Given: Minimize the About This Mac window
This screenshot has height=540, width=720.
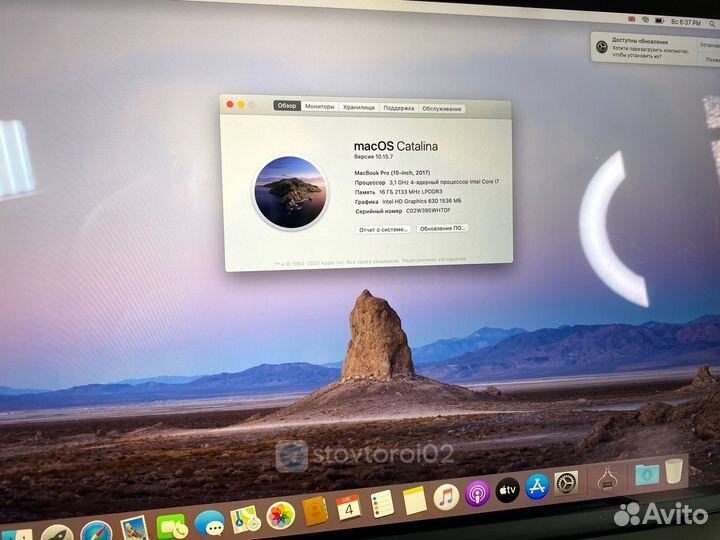Looking at the screenshot, I should (x=241, y=105).
